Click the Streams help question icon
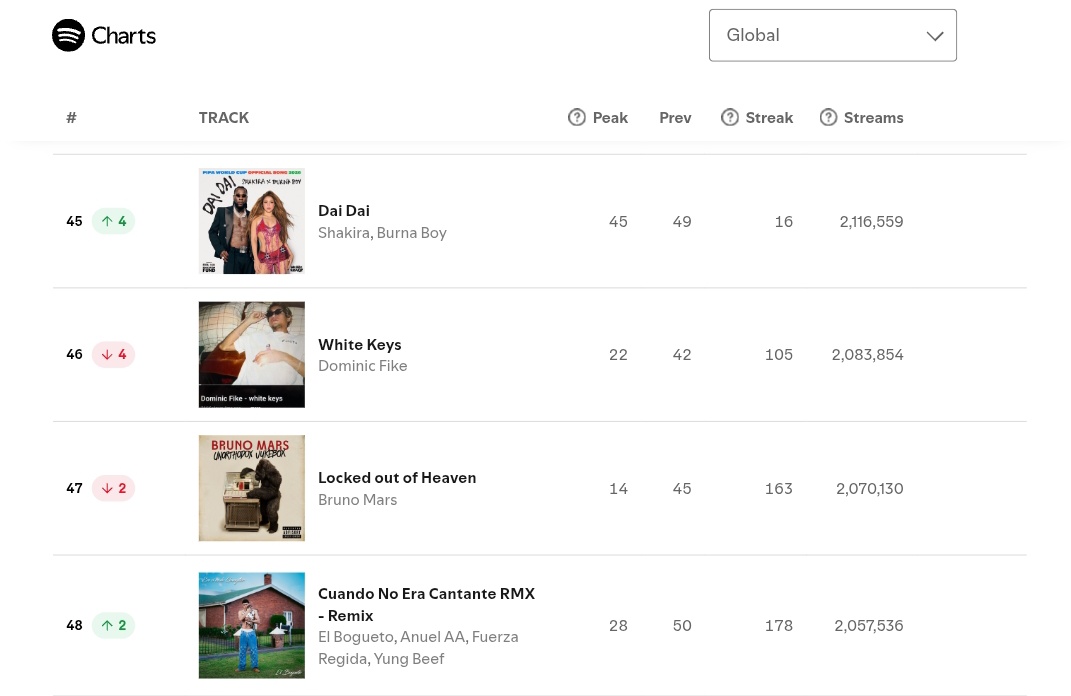This screenshot has width=1071, height=696. 828,117
